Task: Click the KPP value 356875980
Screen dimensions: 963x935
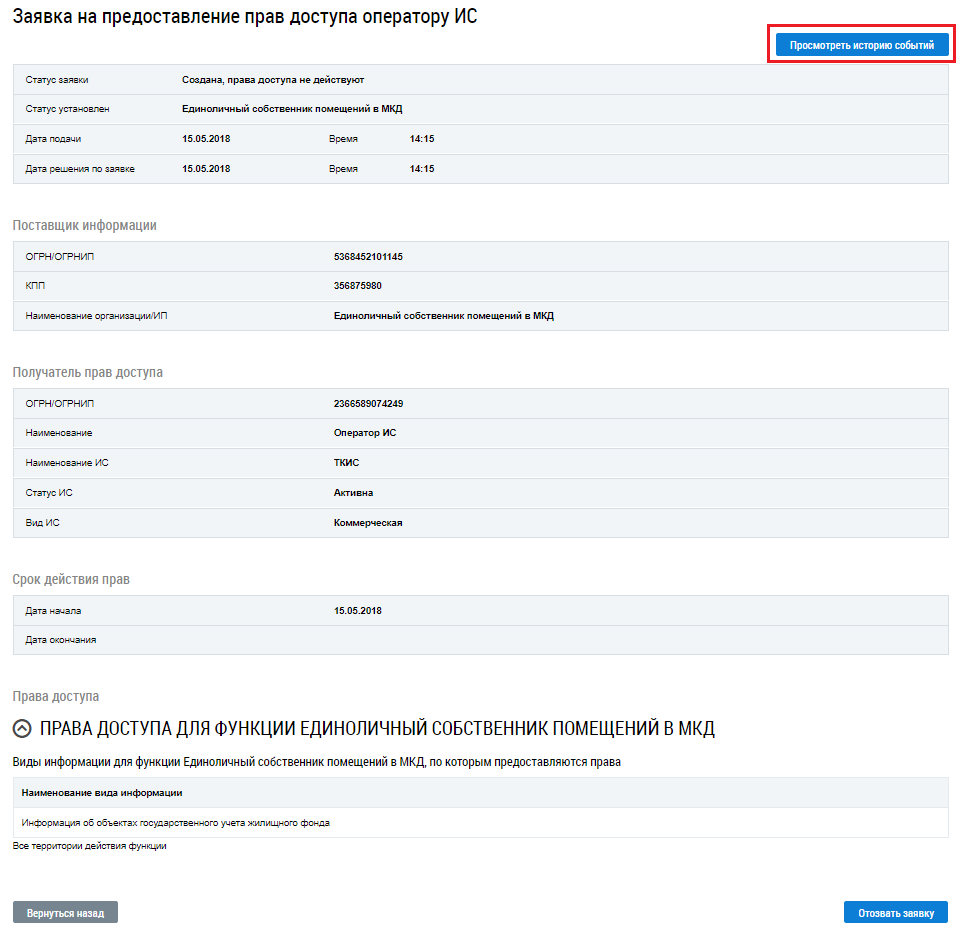Action: click(358, 286)
